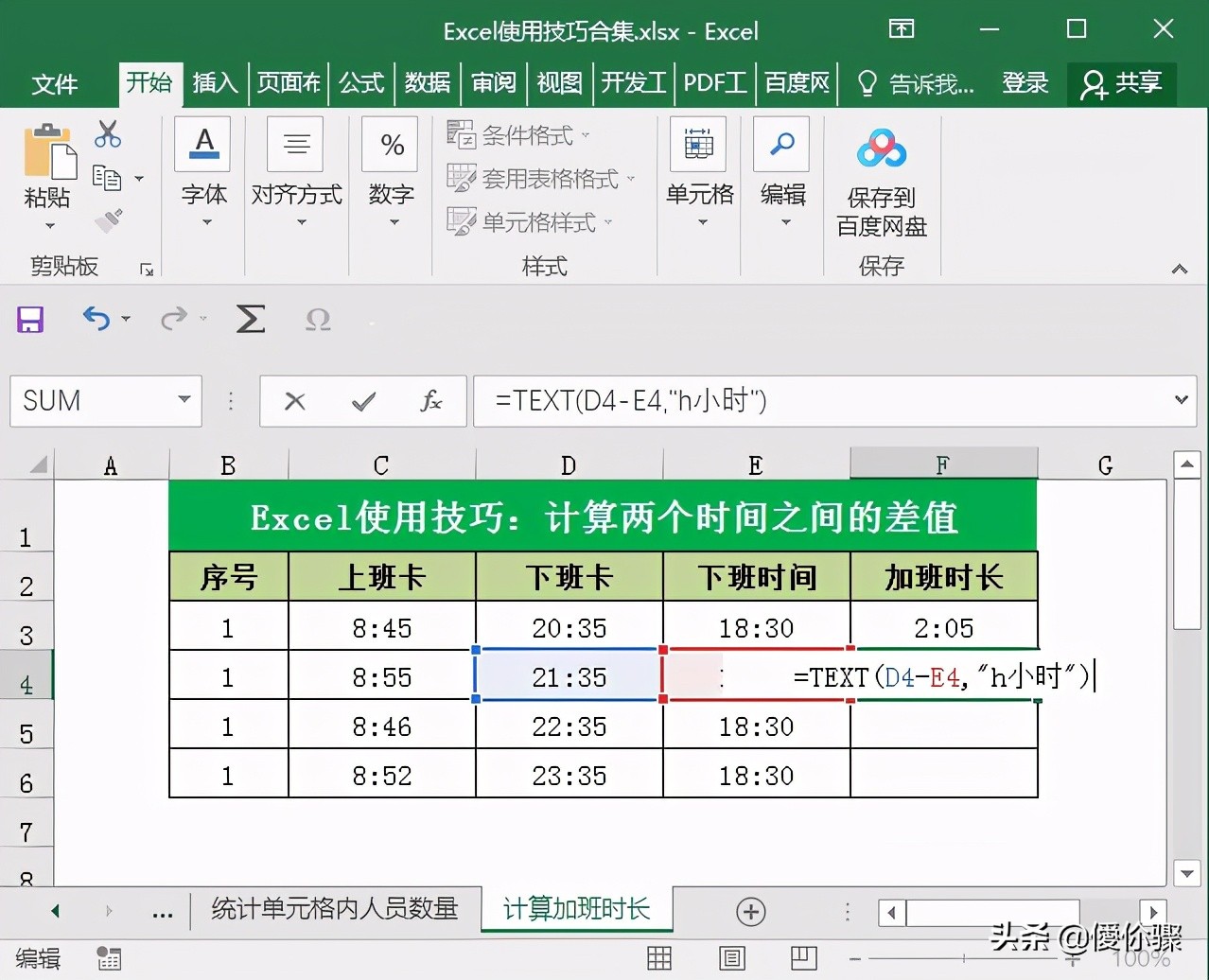This screenshot has height=980, width=1209.
Task: Switch to the 页面布局 tab
Action: [x=289, y=83]
